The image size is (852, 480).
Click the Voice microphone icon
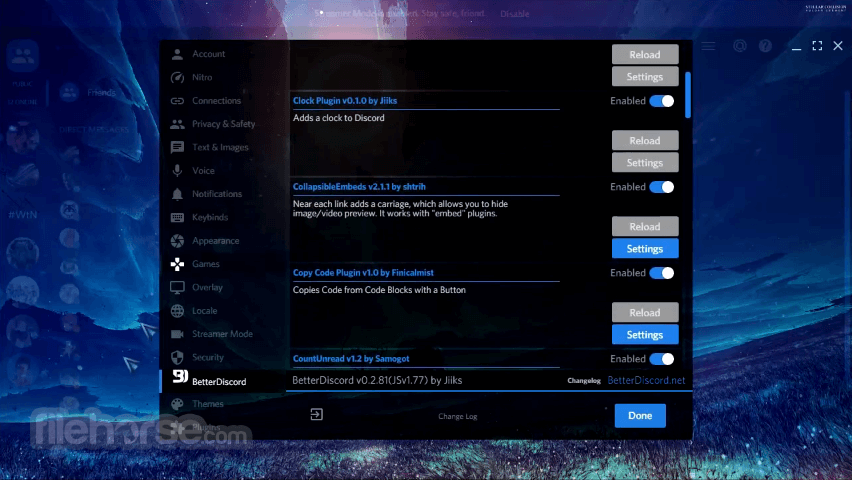pyautogui.click(x=177, y=171)
